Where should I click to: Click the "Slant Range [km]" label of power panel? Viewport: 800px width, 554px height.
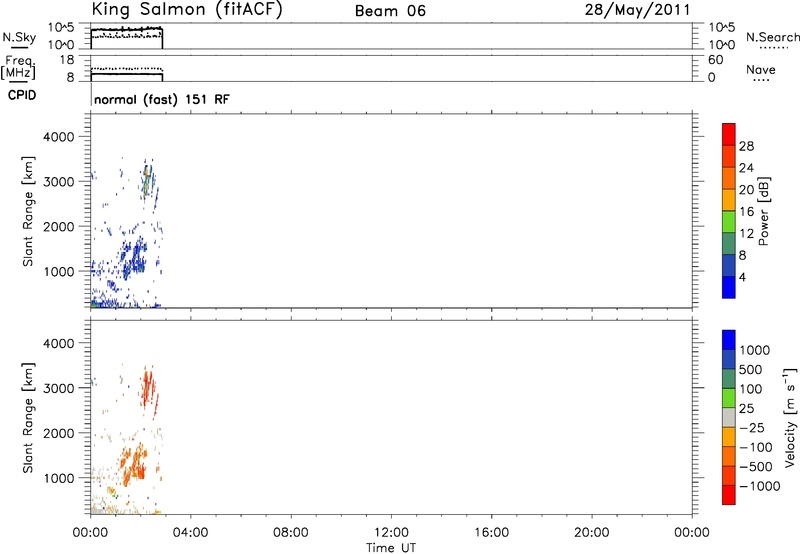(x=28, y=211)
